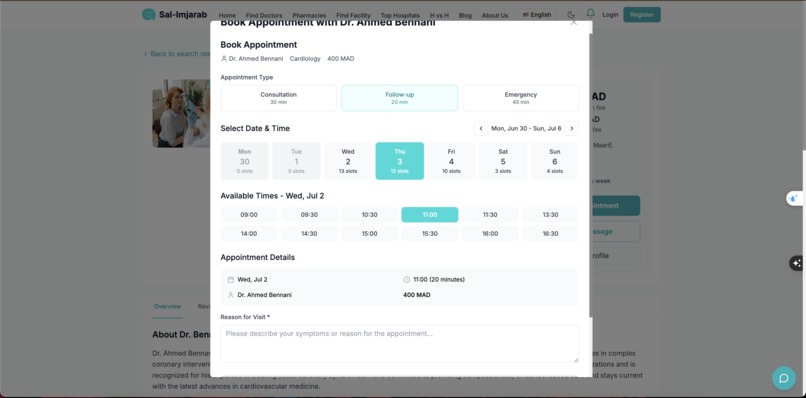Open H vs H menu item
This screenshot has width=806, height=398.
click(439, 15)
